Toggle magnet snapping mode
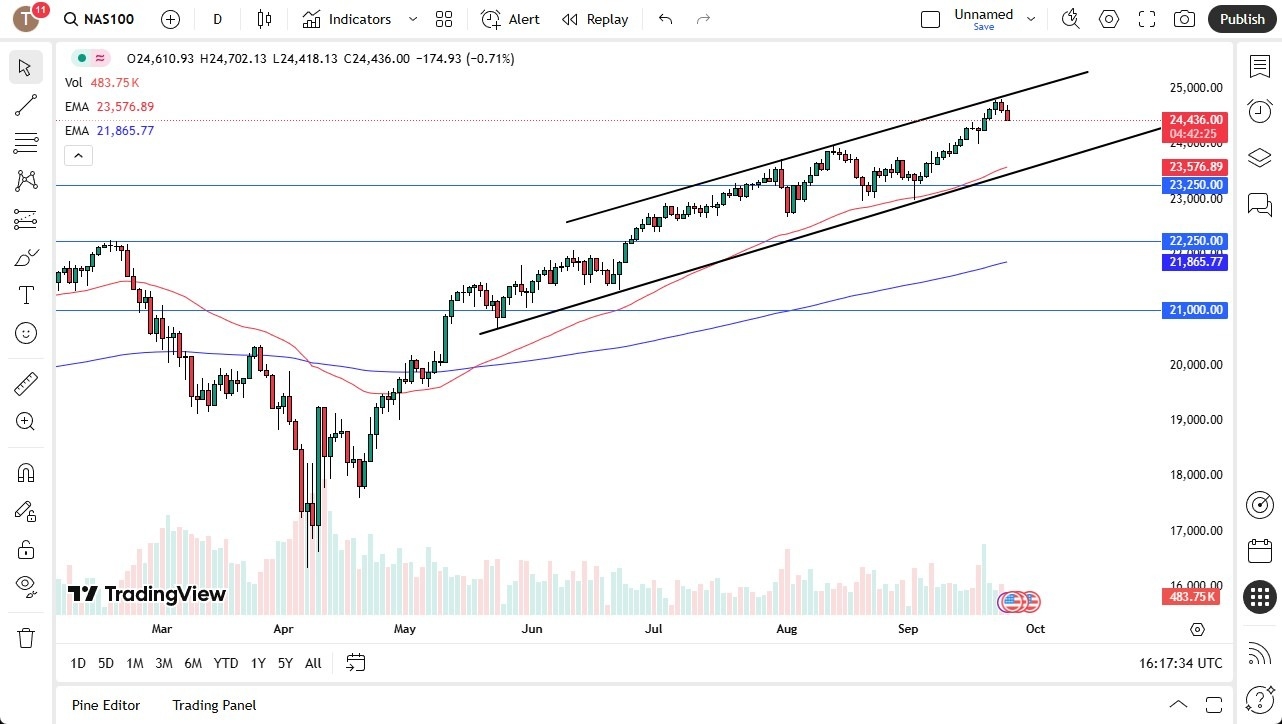This screenshot has height=724, width=1282. 25,472
